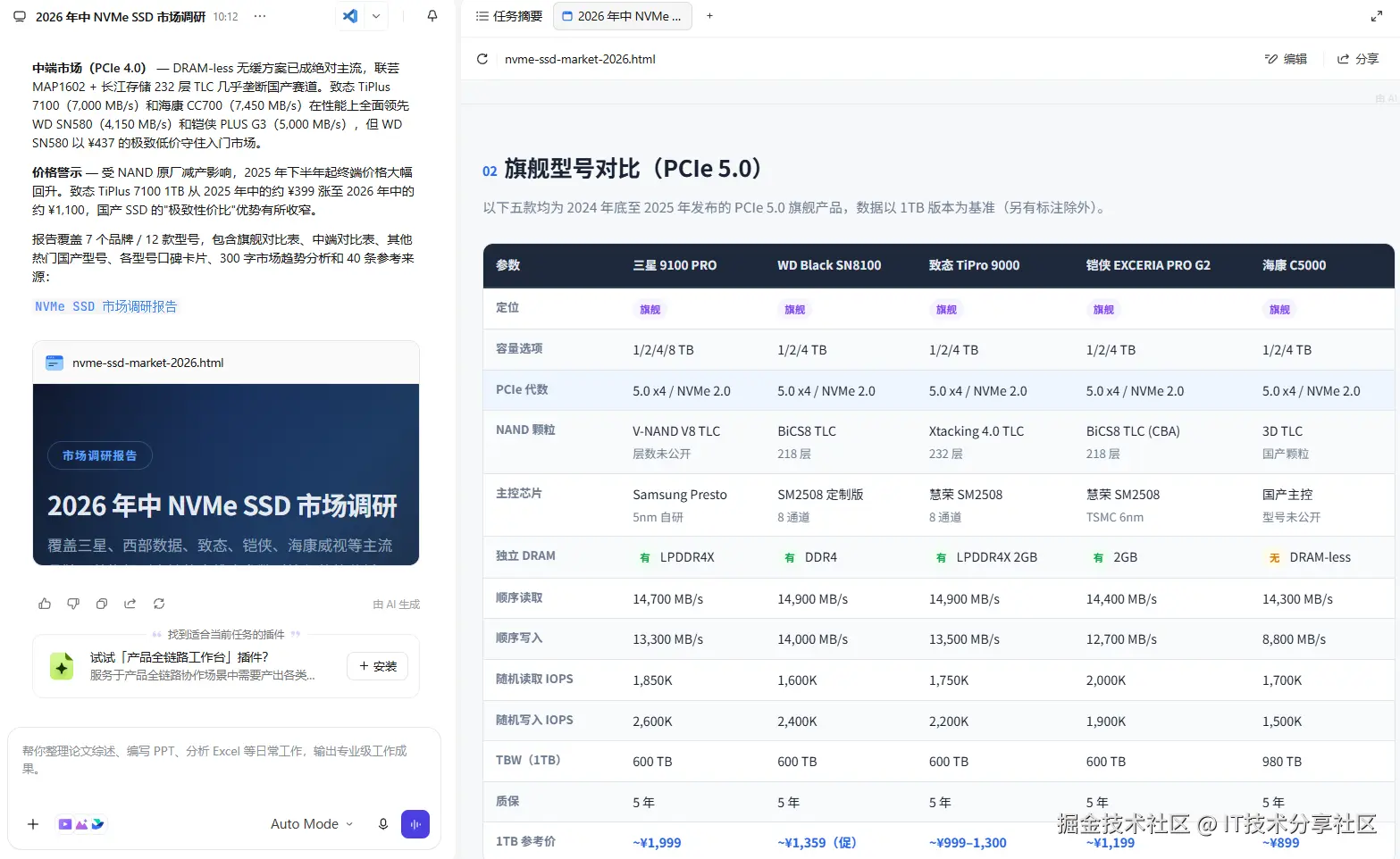Viewport: 1400px width, 859px height.
Task: Reload the nvme-ssd-market-2026.html preview
Action: (482, 59)
